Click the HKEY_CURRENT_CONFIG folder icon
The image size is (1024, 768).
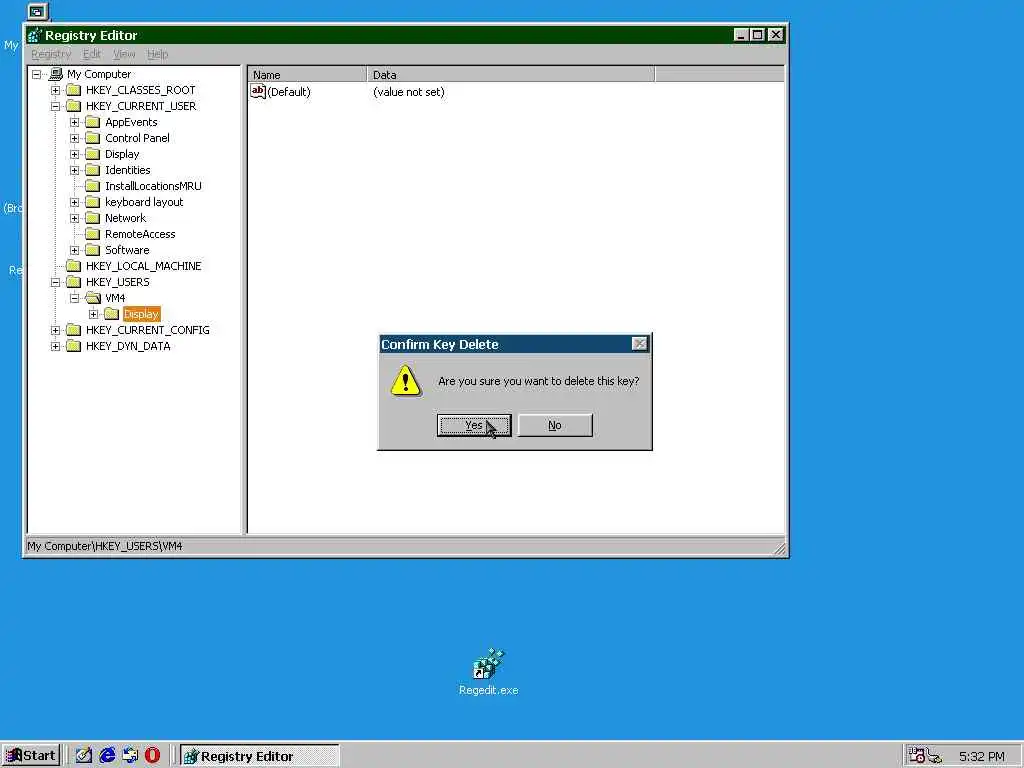coord(74,330)
